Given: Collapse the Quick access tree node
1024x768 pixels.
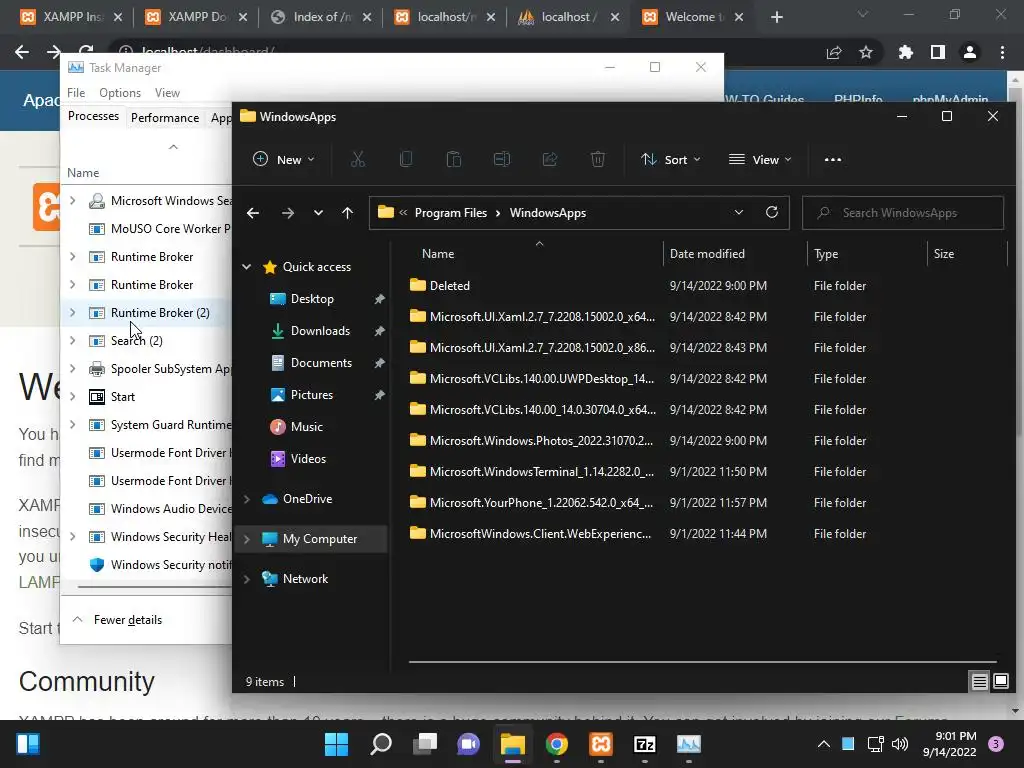Looking at the screenshot, I should (247, 266).
